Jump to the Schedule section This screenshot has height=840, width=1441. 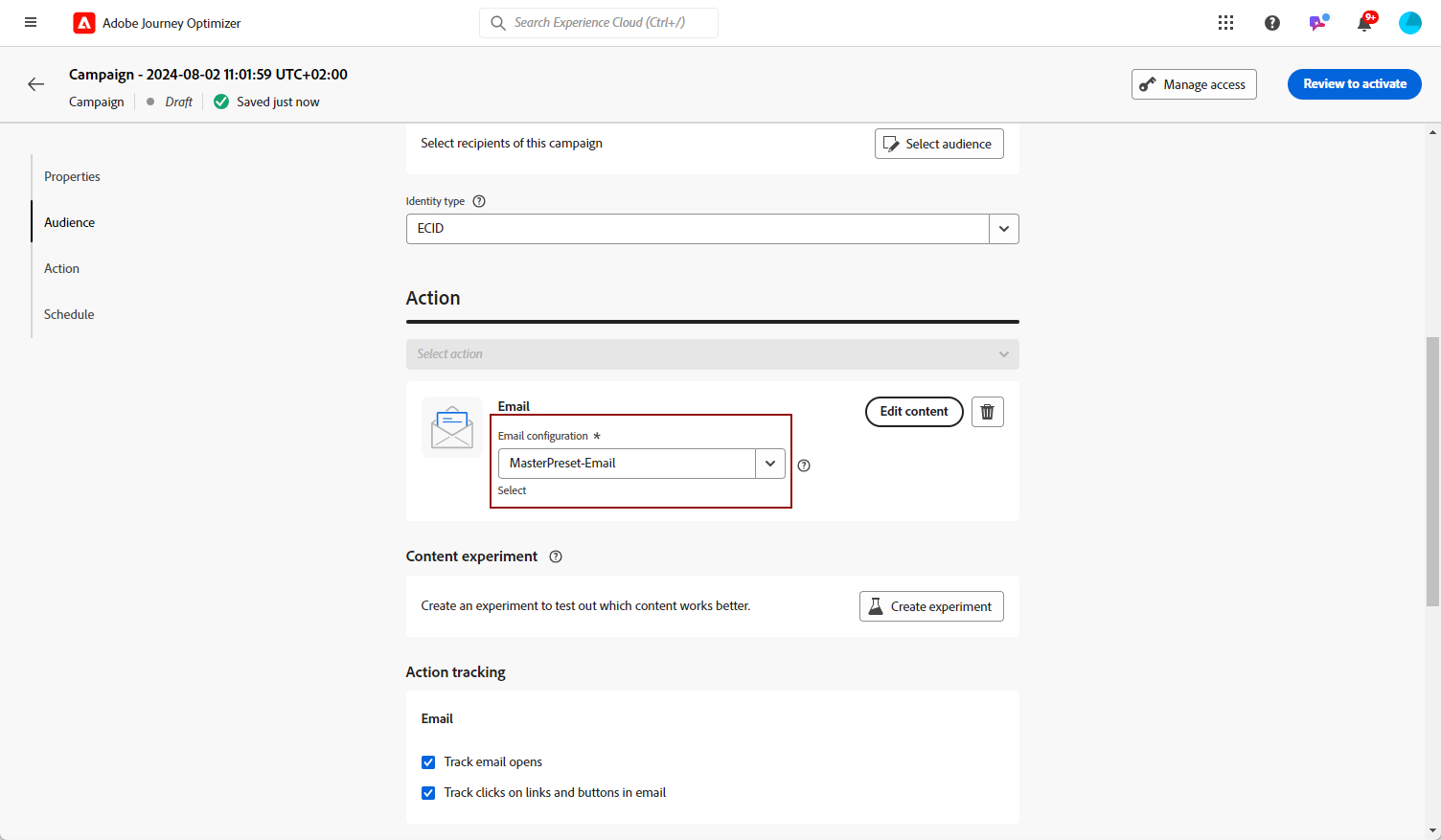tap(69, 314)
